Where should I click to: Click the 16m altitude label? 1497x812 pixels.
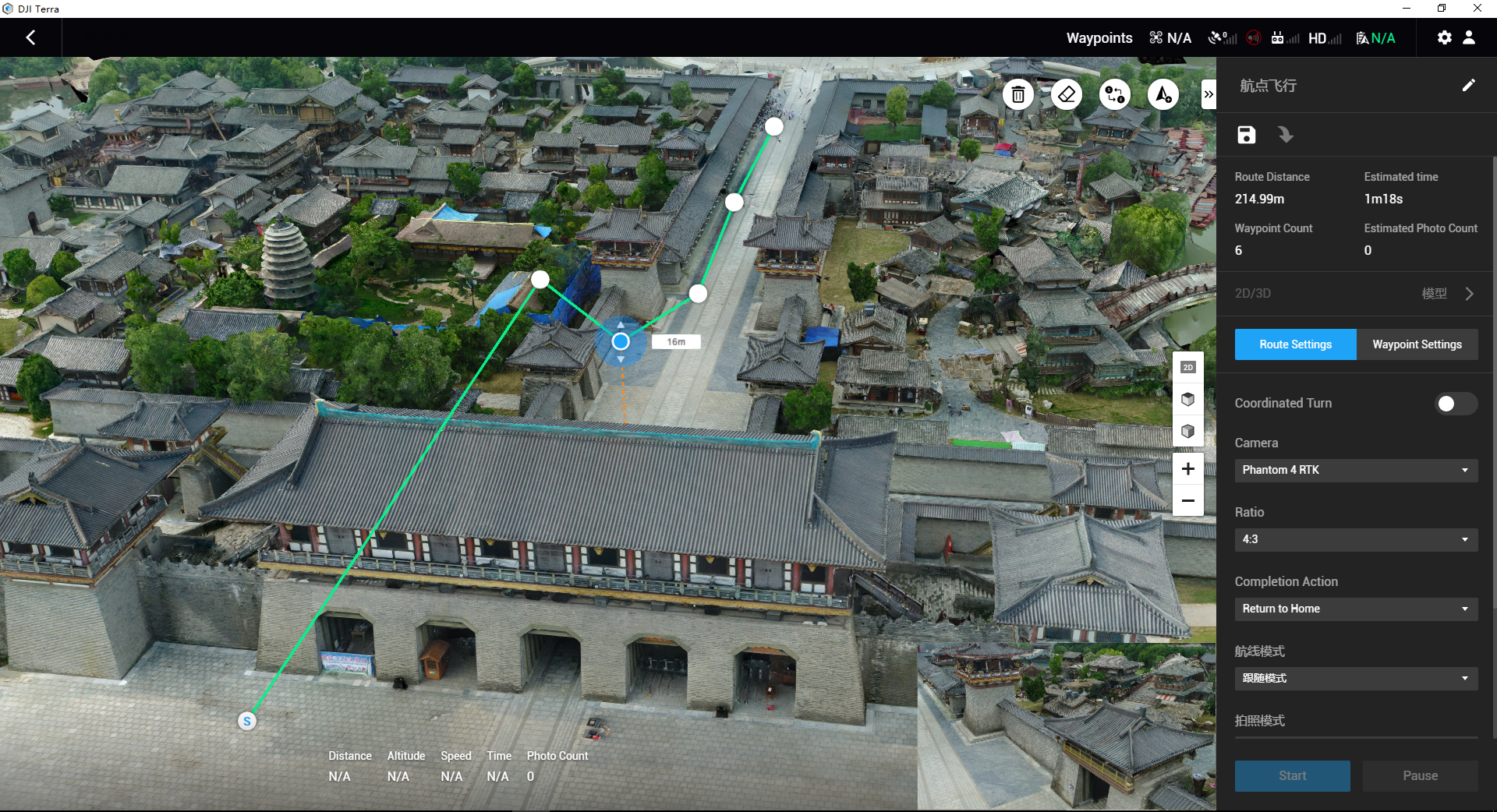pos(676,341)
